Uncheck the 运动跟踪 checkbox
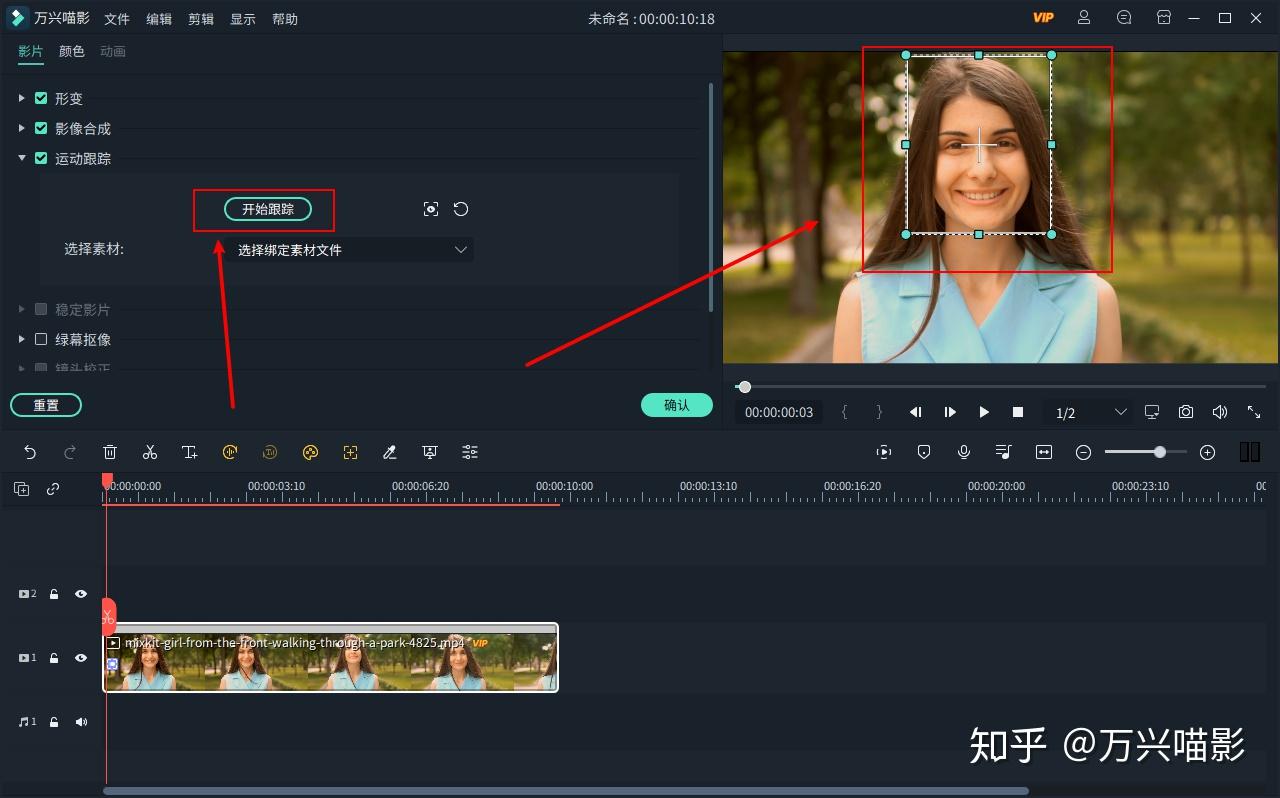The width and height of the screenshot is (1280, 798). click(41, 158)
